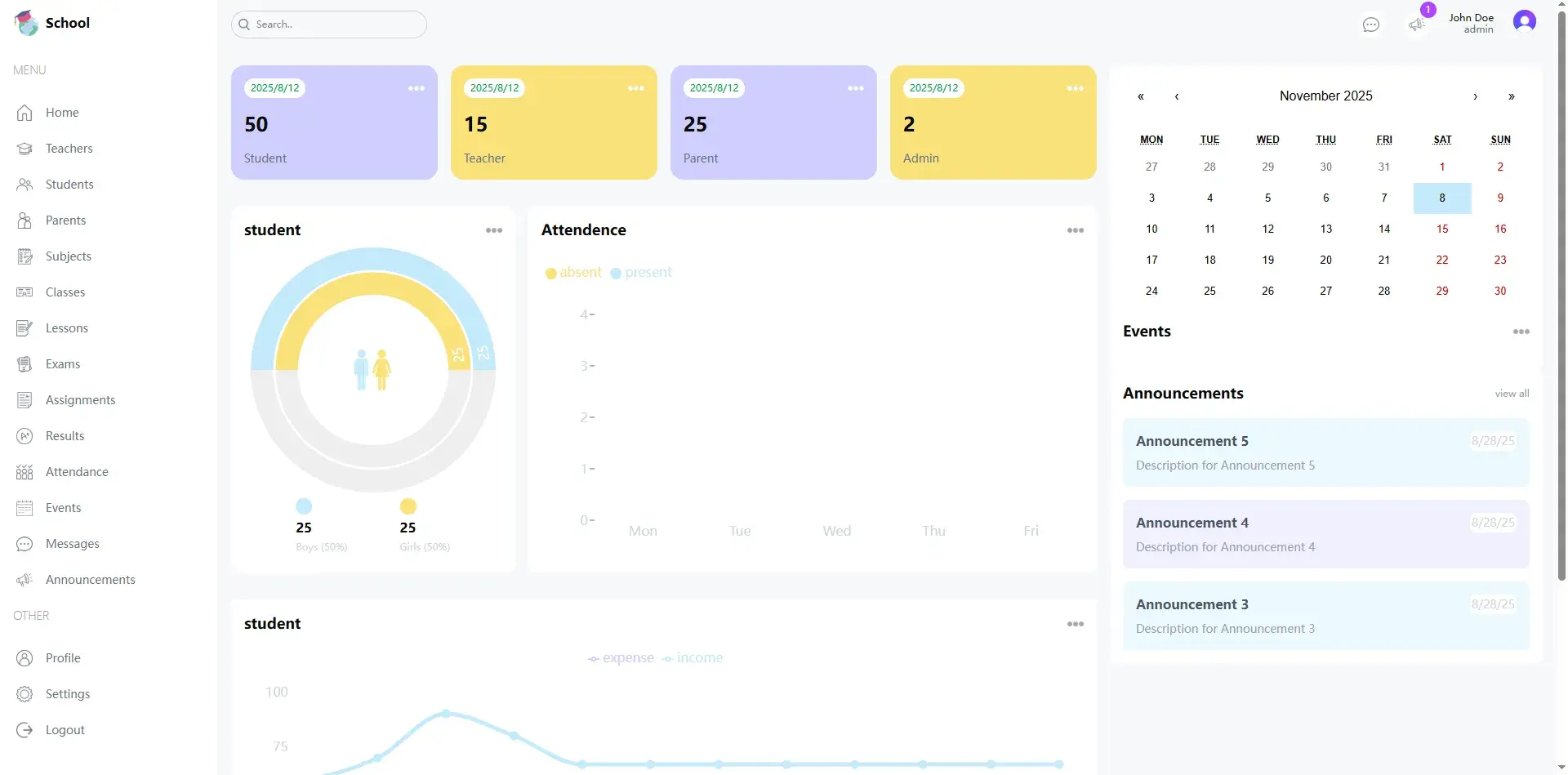Click the Events panel ellipsis icon
The width and height of the screenshot is (1568, 775).
1521,332
